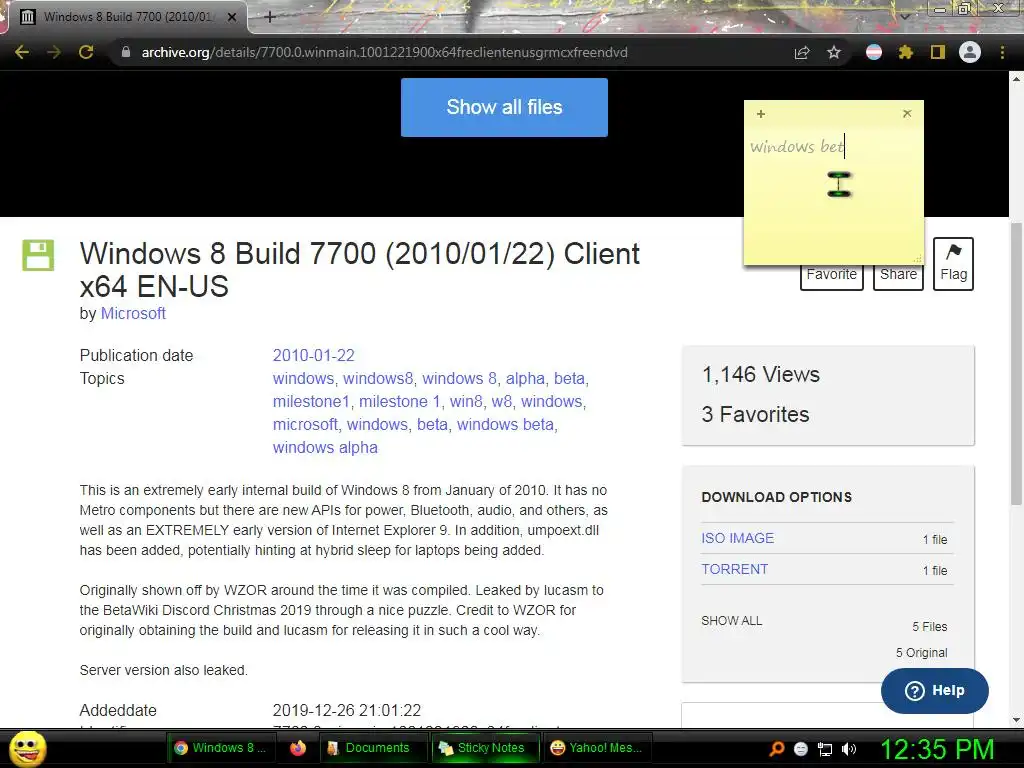The height and width of the screenshot is (768, 1024).
Task: Open the Chrome three-dot menu
Action: coord(1002,52)
